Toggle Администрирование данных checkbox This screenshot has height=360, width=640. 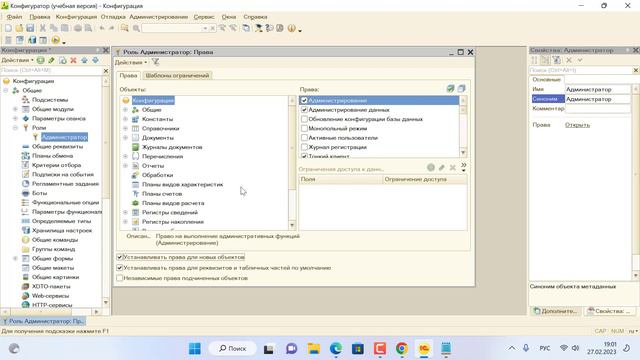pos(304,110)
